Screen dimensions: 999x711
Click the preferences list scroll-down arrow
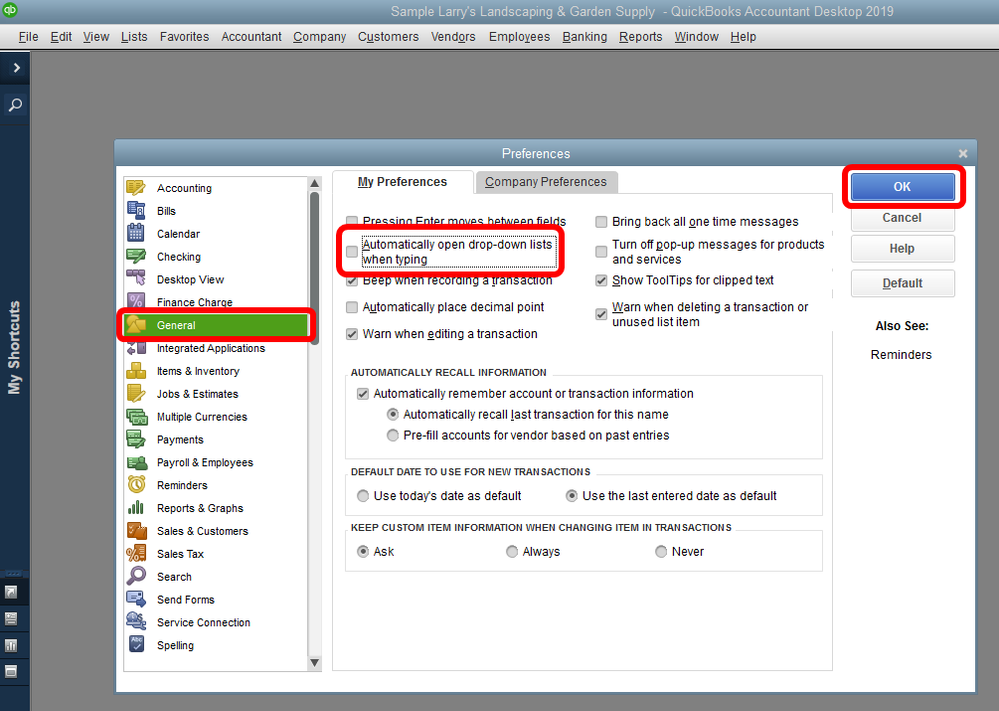pos(314,663)
